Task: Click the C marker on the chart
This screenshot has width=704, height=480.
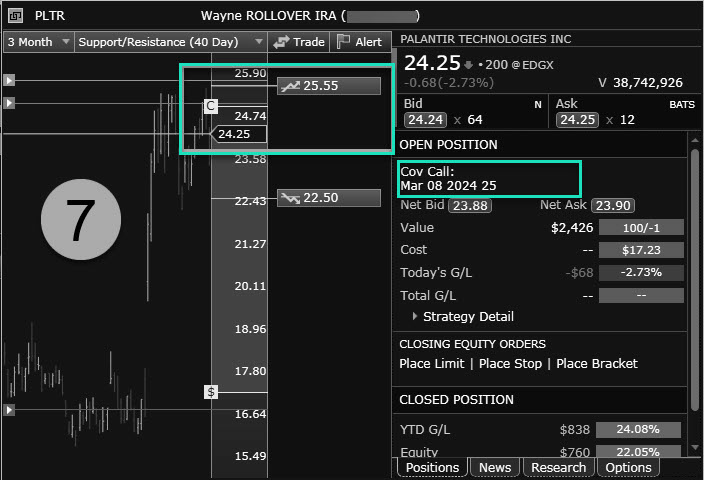Action: [210, 105]
